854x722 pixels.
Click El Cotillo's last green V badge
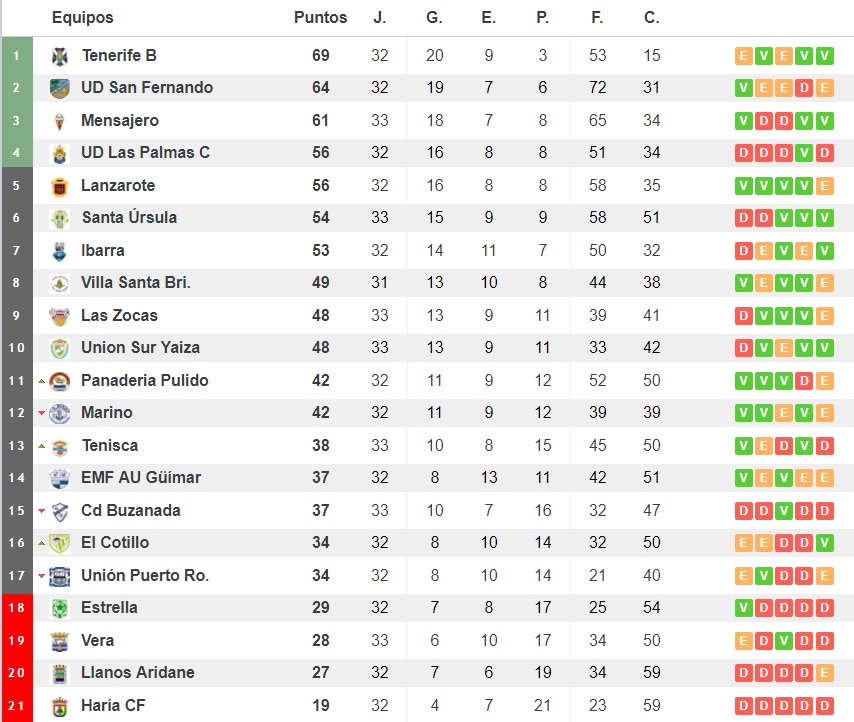pos(824,543)
